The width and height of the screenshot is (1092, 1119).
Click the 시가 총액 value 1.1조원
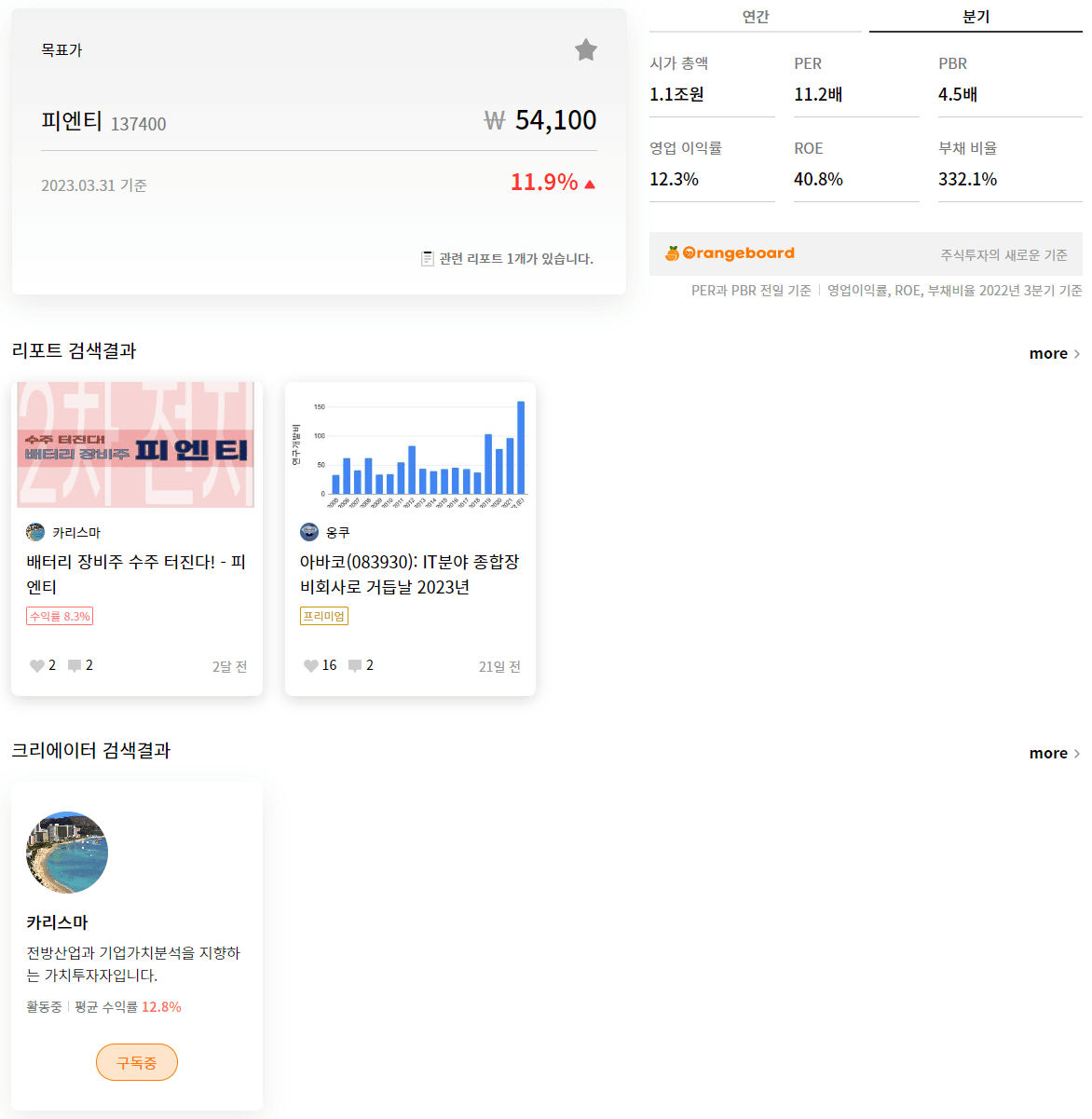click(676, 94)
